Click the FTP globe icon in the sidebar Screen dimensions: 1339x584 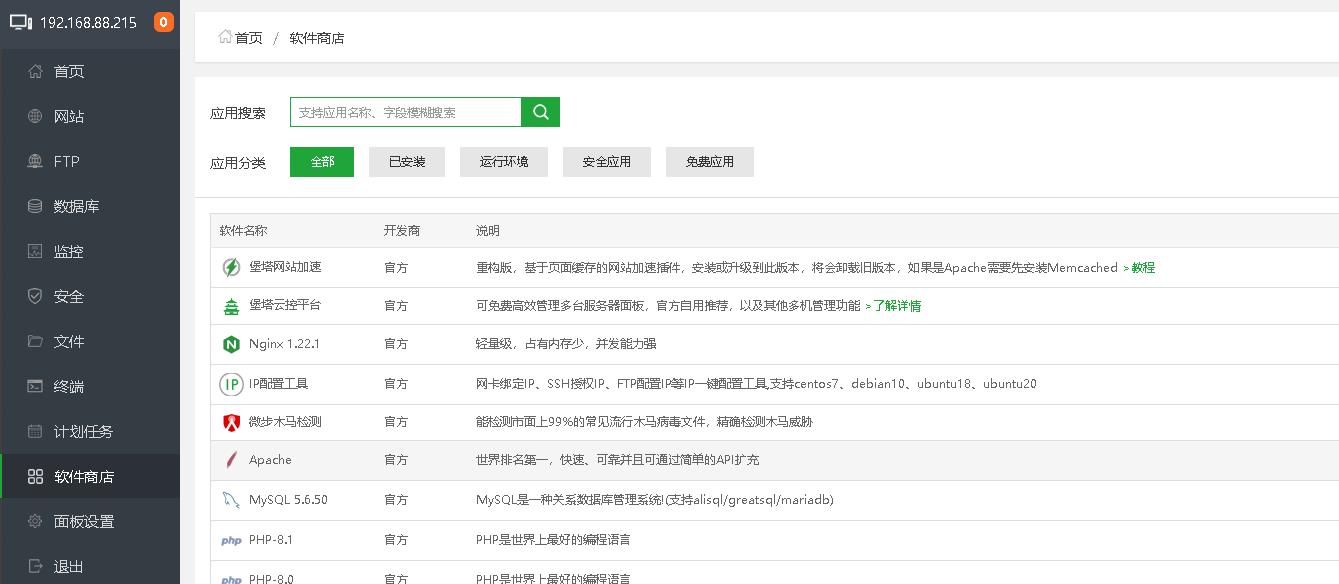[36, 161]
